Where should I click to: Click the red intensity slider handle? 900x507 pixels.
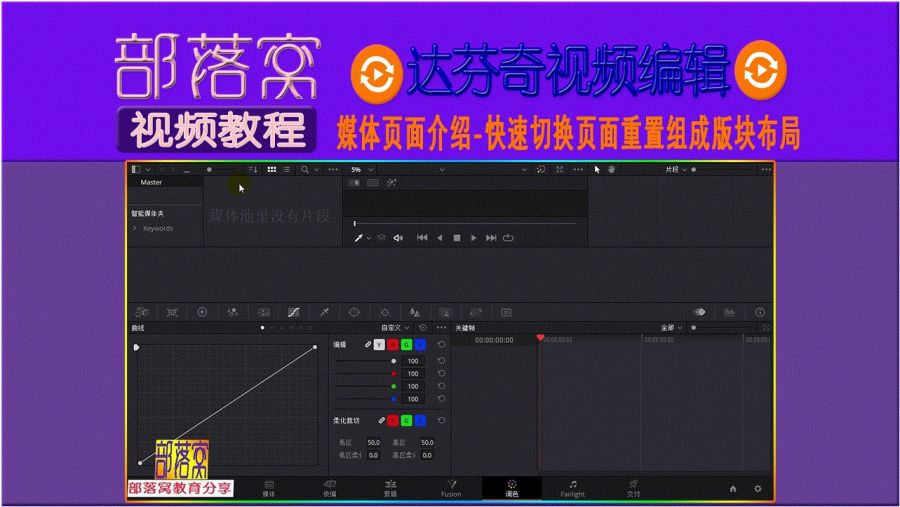[x=393, y=374]
